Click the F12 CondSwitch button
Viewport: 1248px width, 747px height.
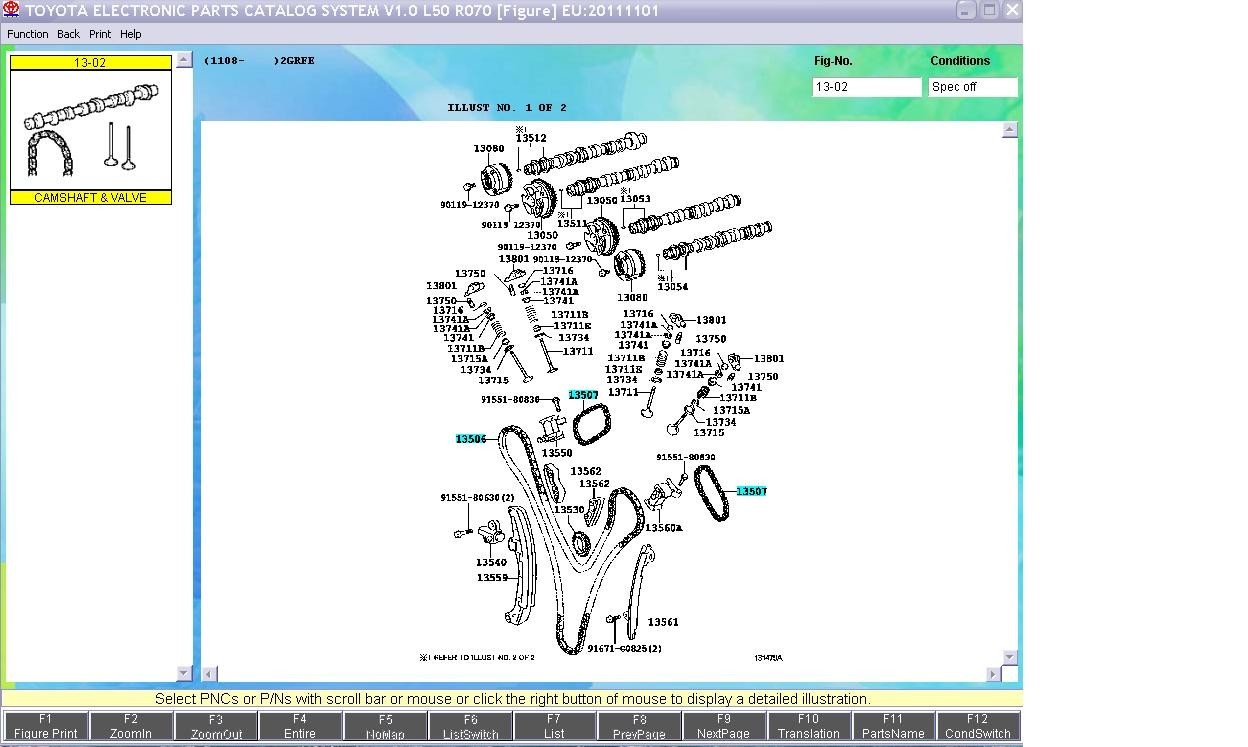click(x=977, y=726)
